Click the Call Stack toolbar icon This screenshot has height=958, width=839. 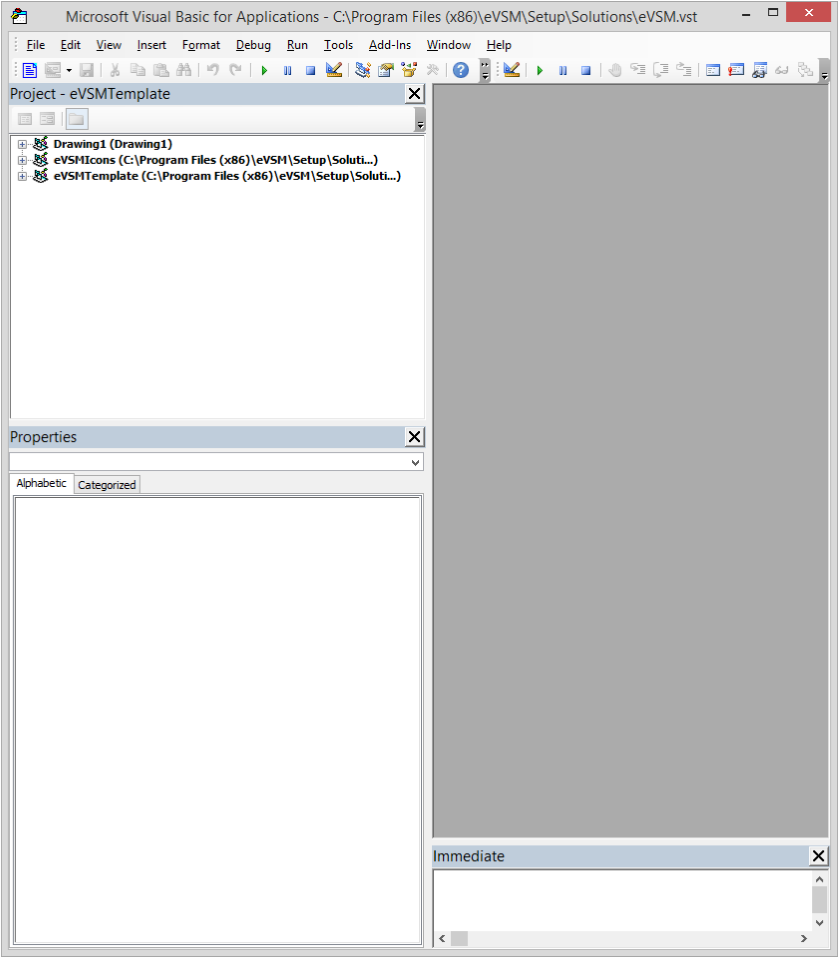pyautogui.click(x=805, y=70)
